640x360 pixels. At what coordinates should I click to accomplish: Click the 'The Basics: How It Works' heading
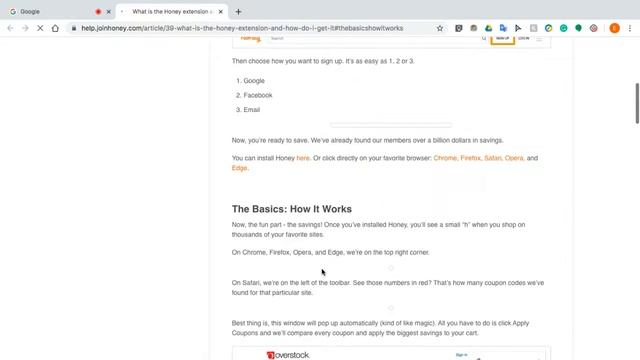pos(292,209)
